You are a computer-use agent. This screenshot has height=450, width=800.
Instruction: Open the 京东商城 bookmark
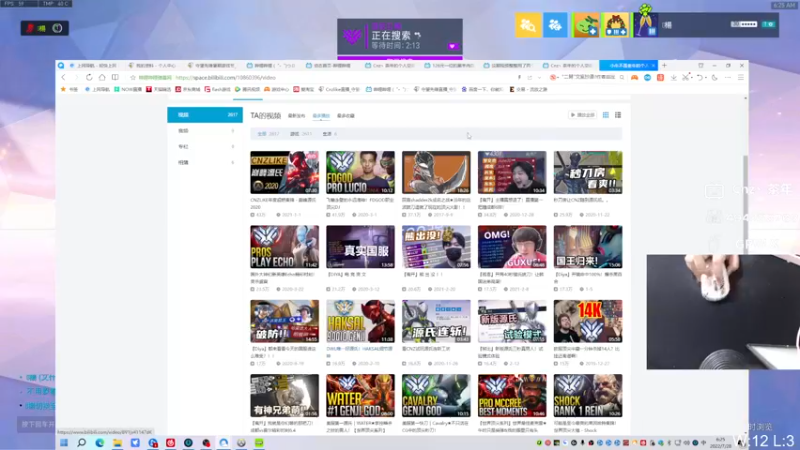(188, 89)
